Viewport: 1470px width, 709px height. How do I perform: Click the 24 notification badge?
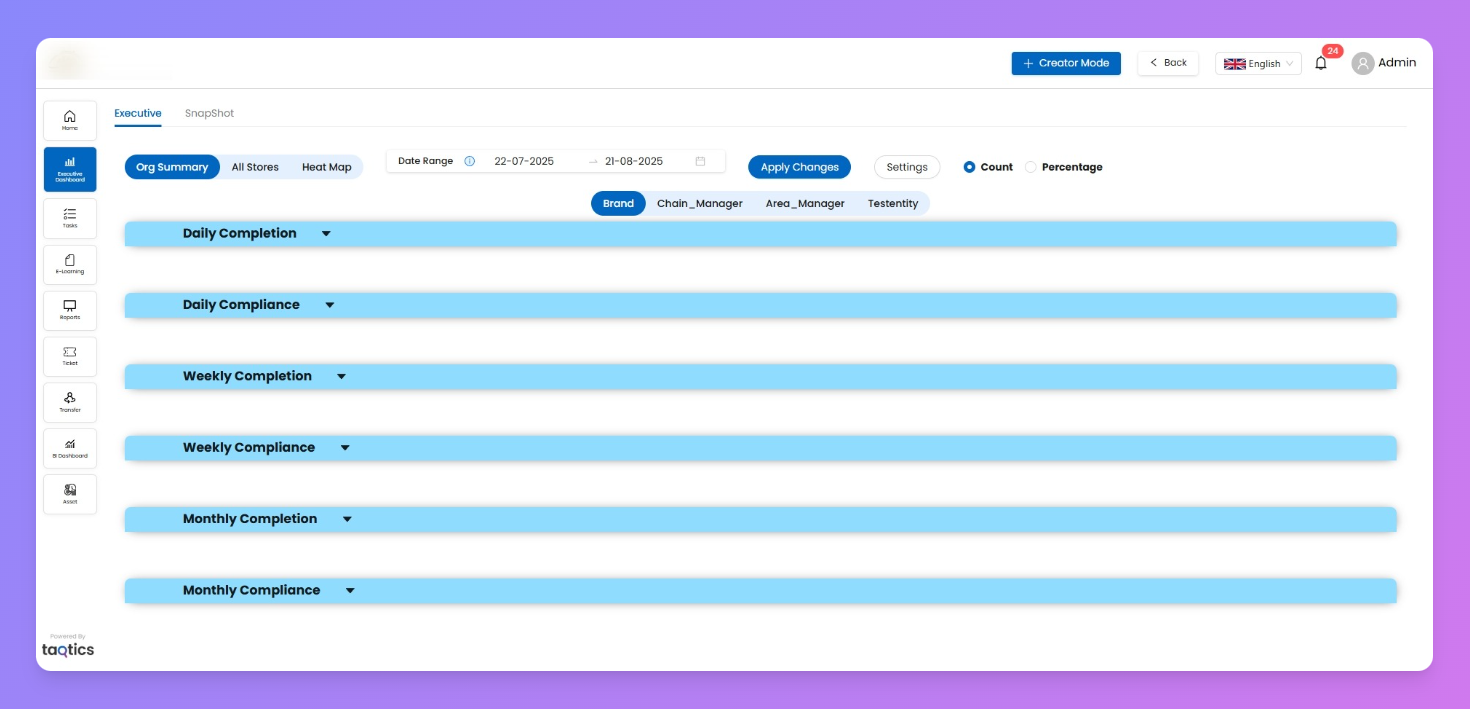click(1332, 51)
